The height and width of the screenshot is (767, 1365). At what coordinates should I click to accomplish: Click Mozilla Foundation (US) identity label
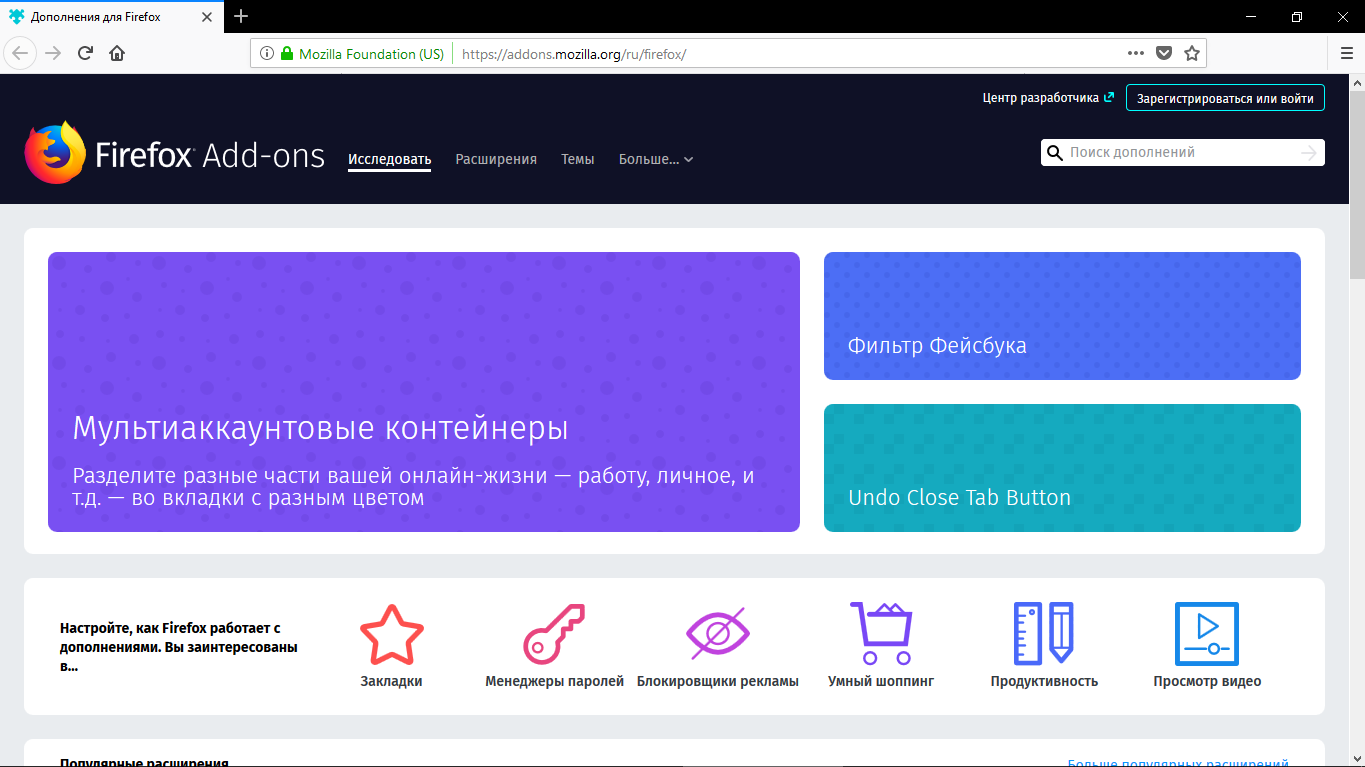[x=371, y=54]
